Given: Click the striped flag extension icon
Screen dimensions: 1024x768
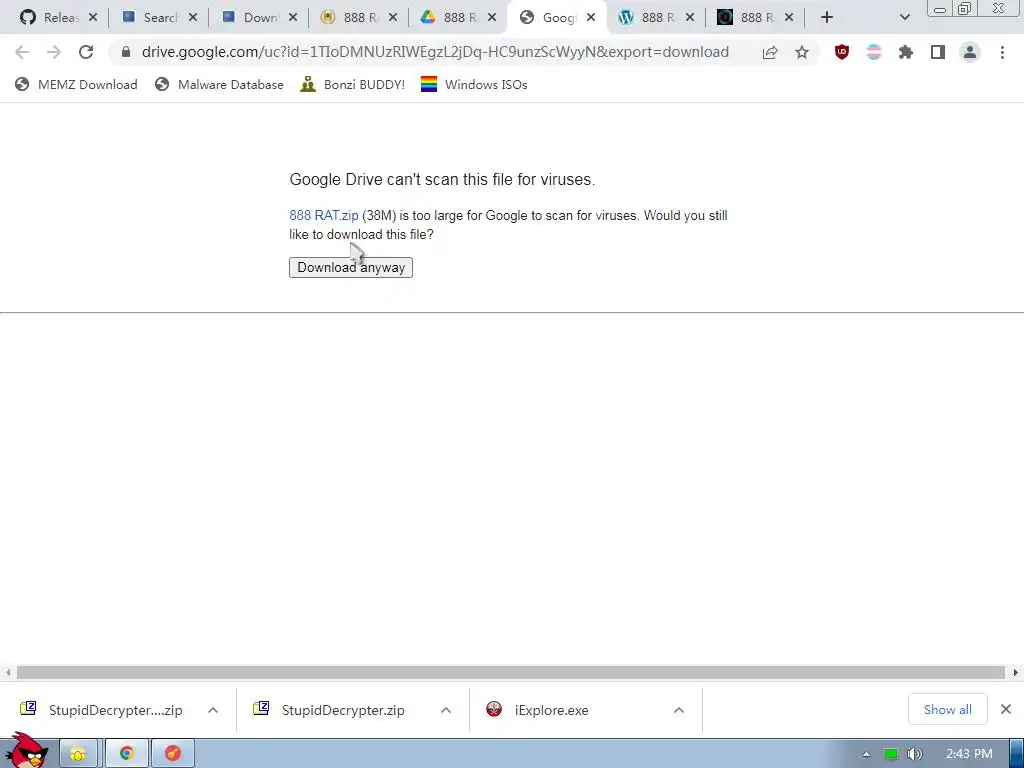Looking at the screenshot, I should (874, 52).
